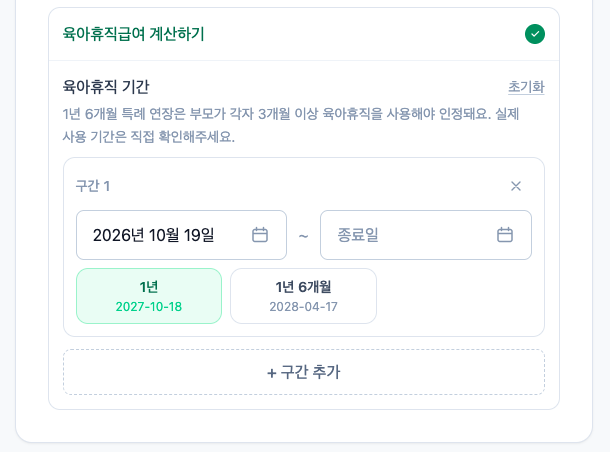Click the 구간 1 label

pyautogui.click(x=93, y=186)
